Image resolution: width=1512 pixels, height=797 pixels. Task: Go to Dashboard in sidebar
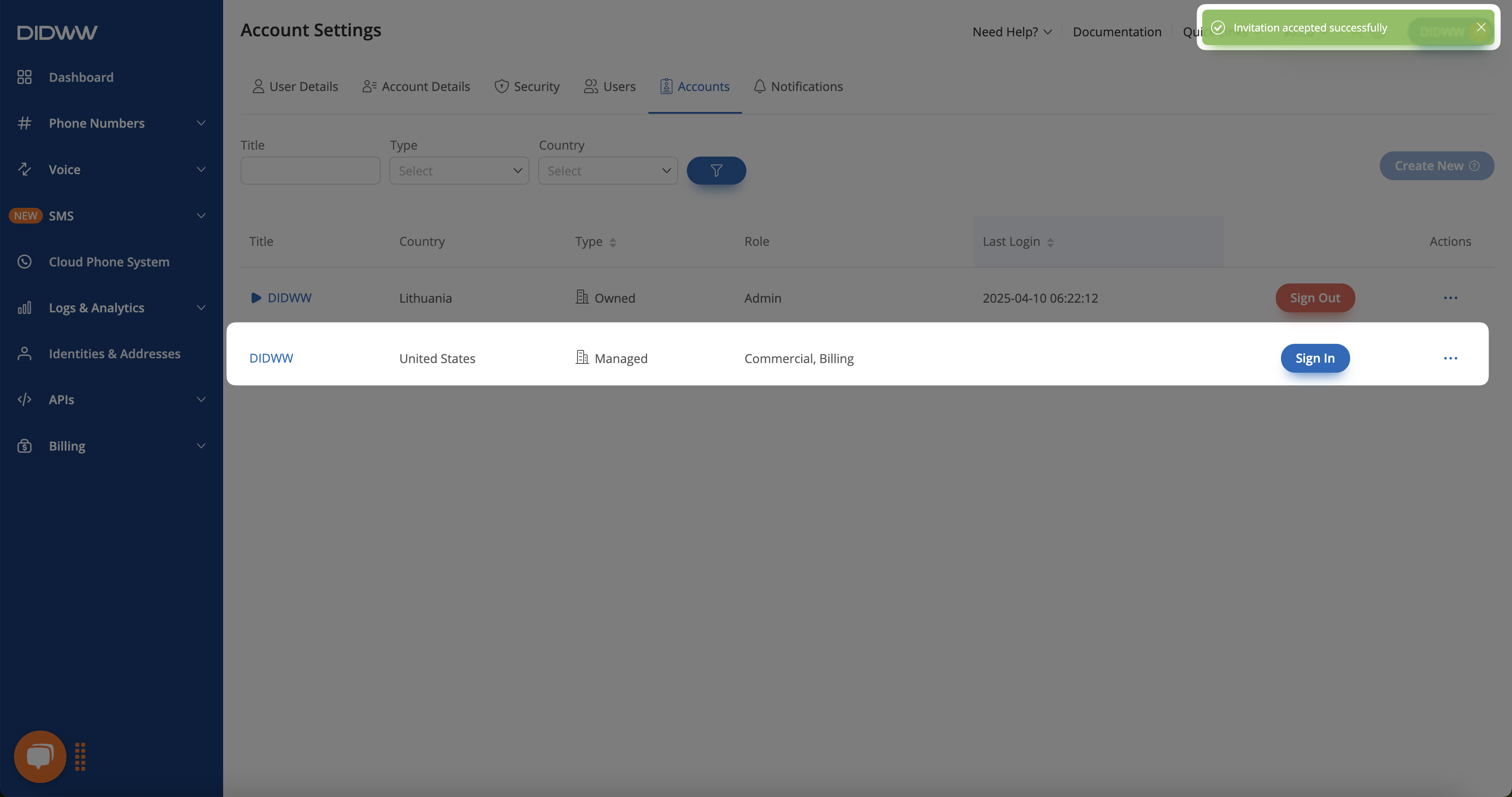[81, 77]
